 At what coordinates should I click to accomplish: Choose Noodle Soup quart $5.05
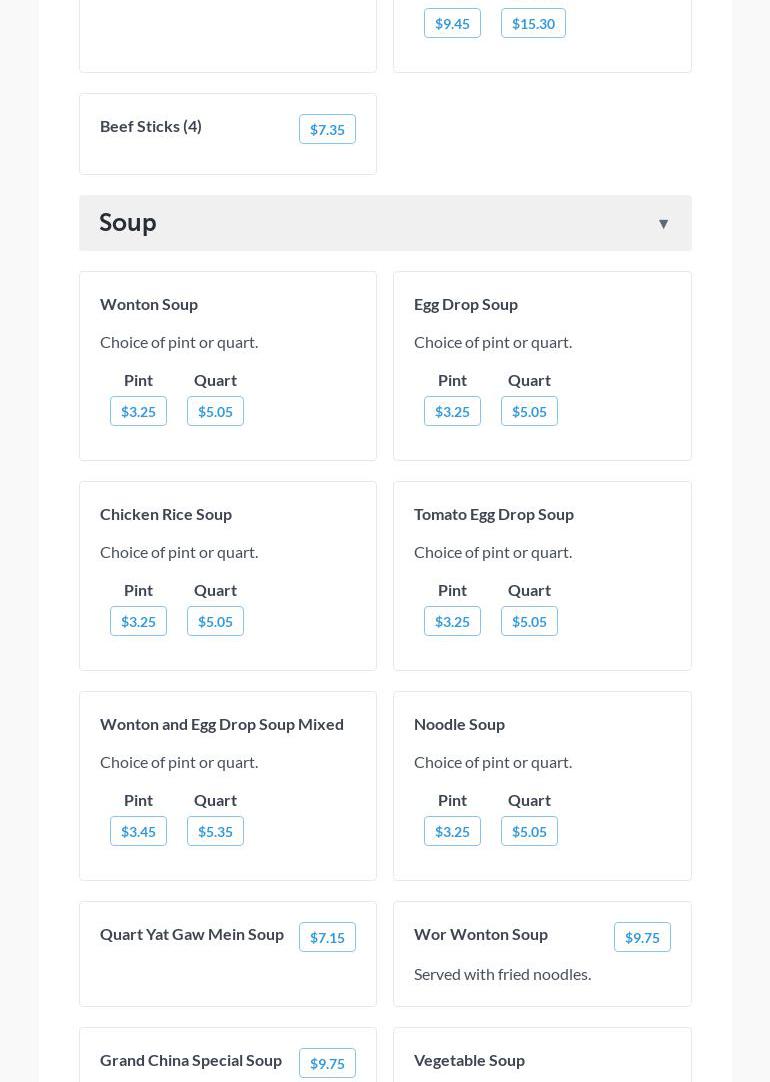click(529, 832)
